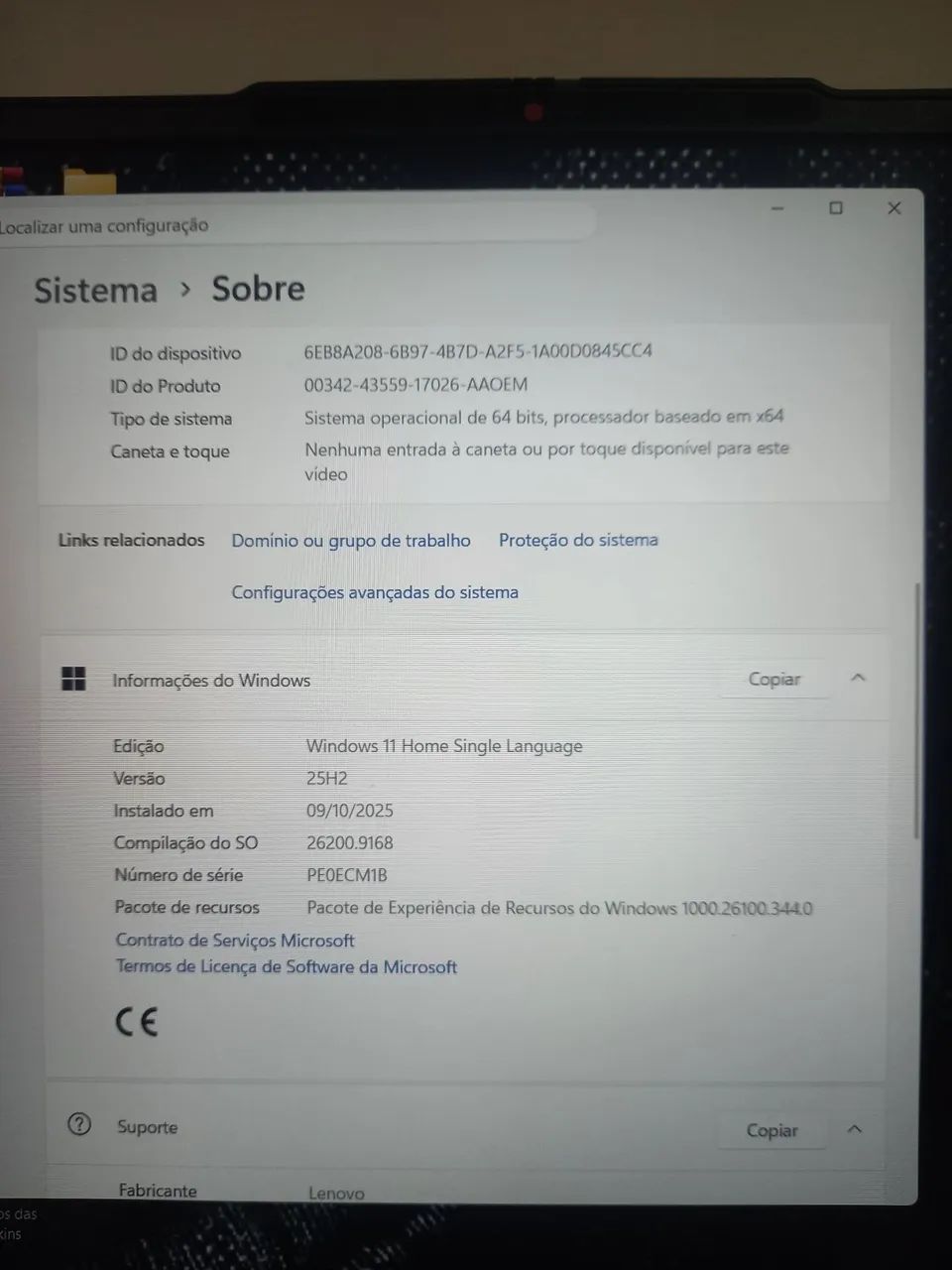Close the Settings window

(893, 208)
